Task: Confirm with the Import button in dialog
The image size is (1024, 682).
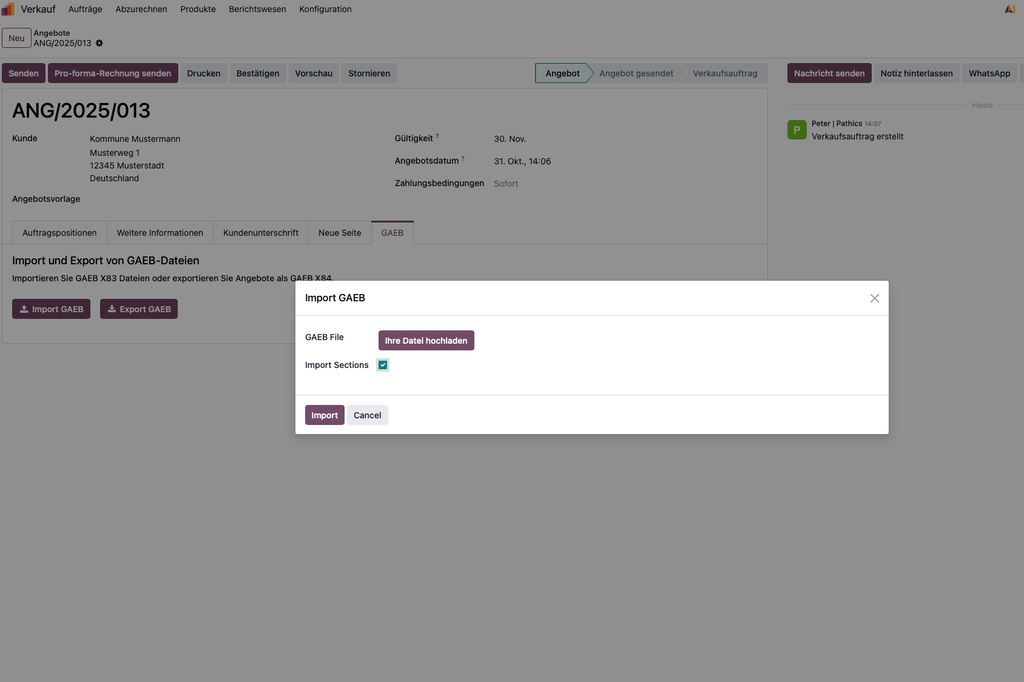Action: 324,415
